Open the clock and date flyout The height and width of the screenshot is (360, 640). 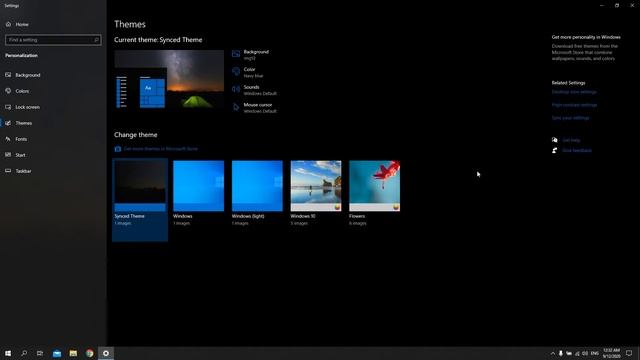coord(611,353)
